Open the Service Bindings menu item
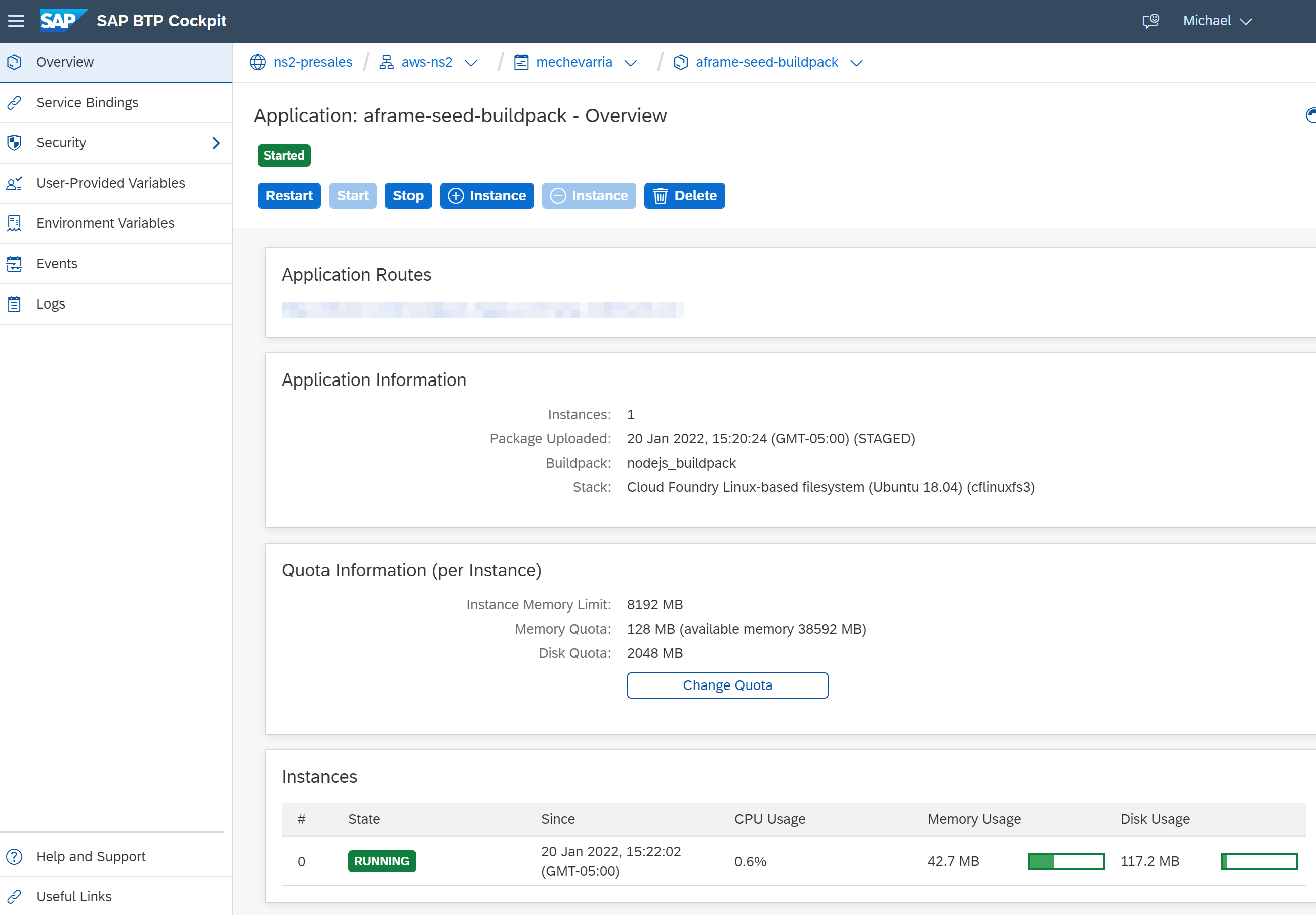This screenshot has height=915, width=1316. [87, 103]
